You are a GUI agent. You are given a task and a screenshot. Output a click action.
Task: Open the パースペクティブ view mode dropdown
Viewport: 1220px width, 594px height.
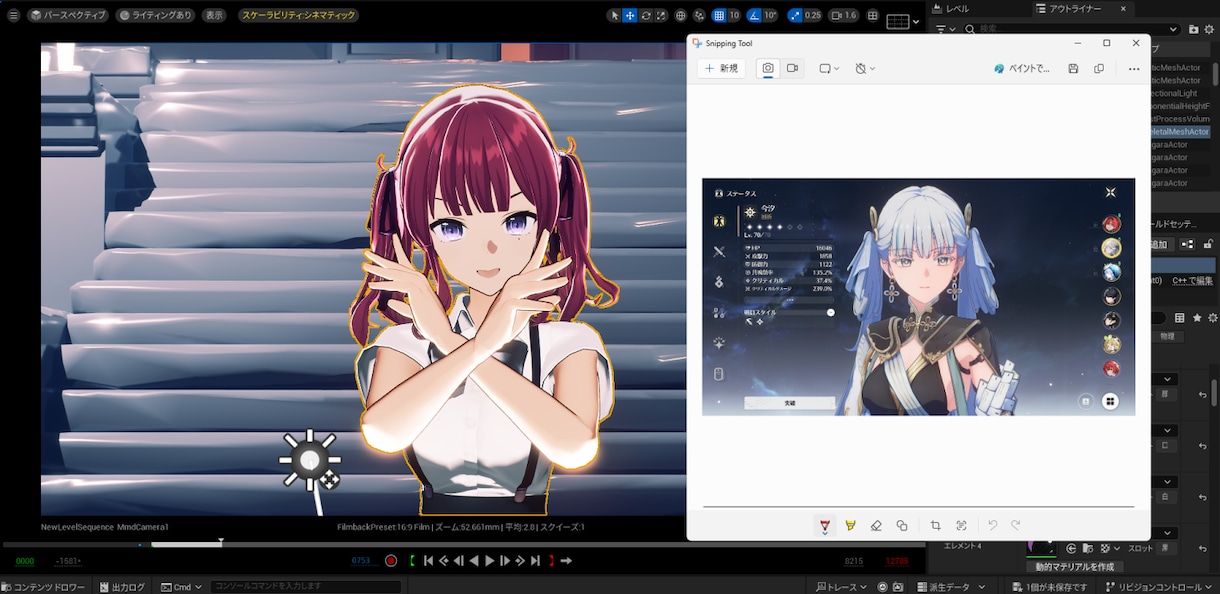(x=68, y=15)
